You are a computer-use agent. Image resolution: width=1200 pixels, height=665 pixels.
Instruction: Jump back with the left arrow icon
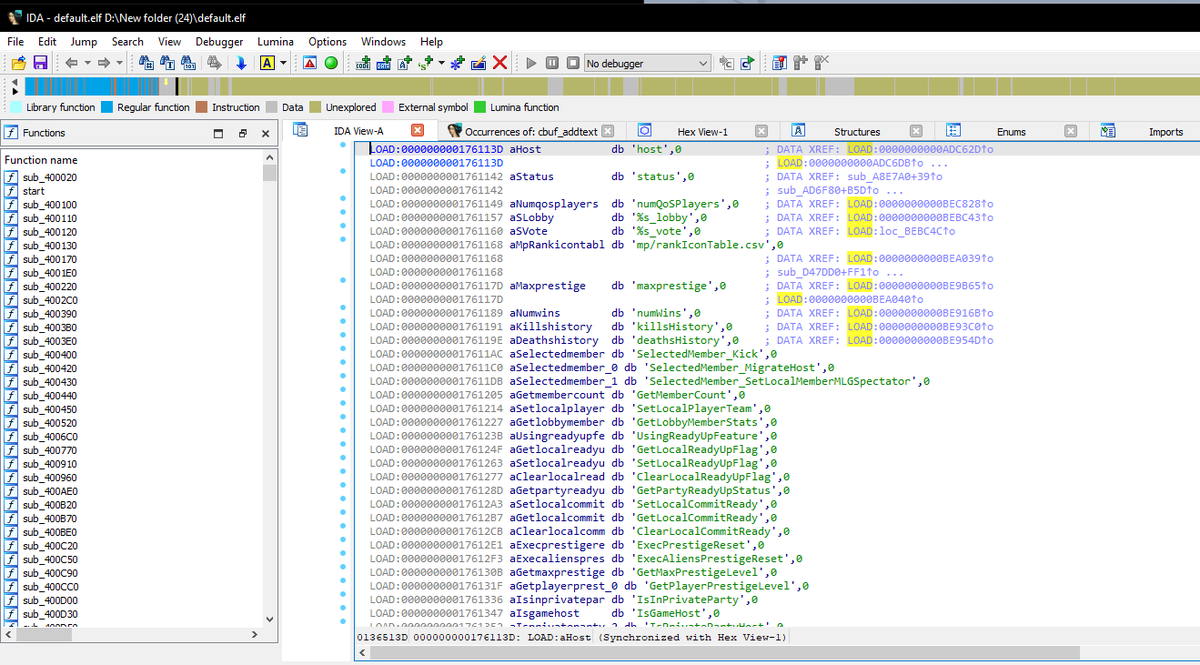(71, 63)
